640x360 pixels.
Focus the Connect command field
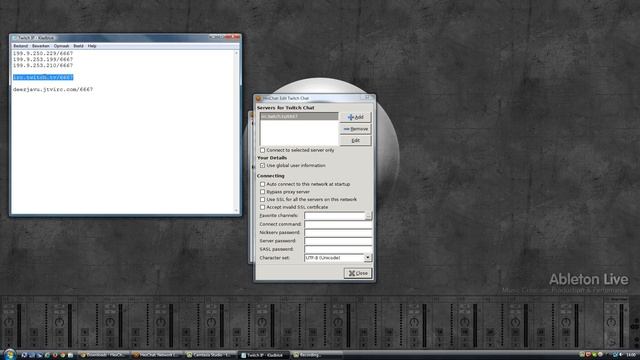coord(338,224)
